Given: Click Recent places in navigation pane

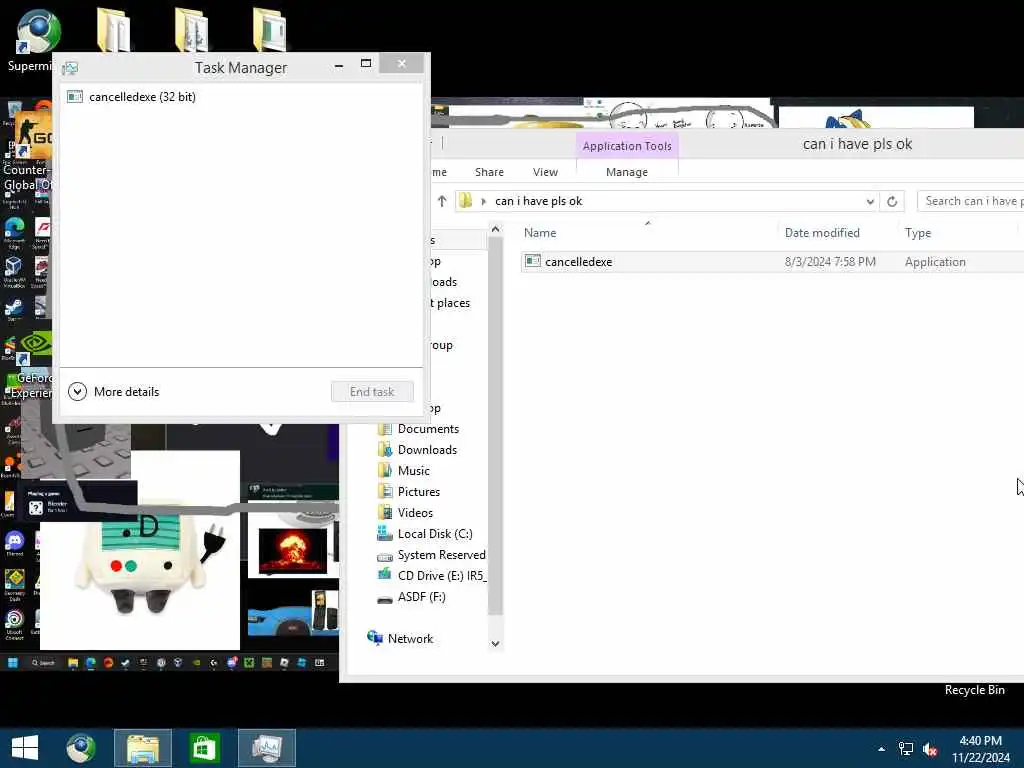Looking at the screenshot, I should [x=451, y=303].
